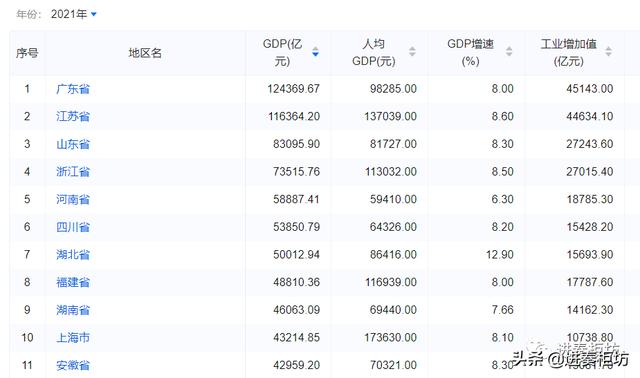The width and height of the screenshot is (640, 378).
Task: Open the 浙江省 link
Action: (73, 172)
